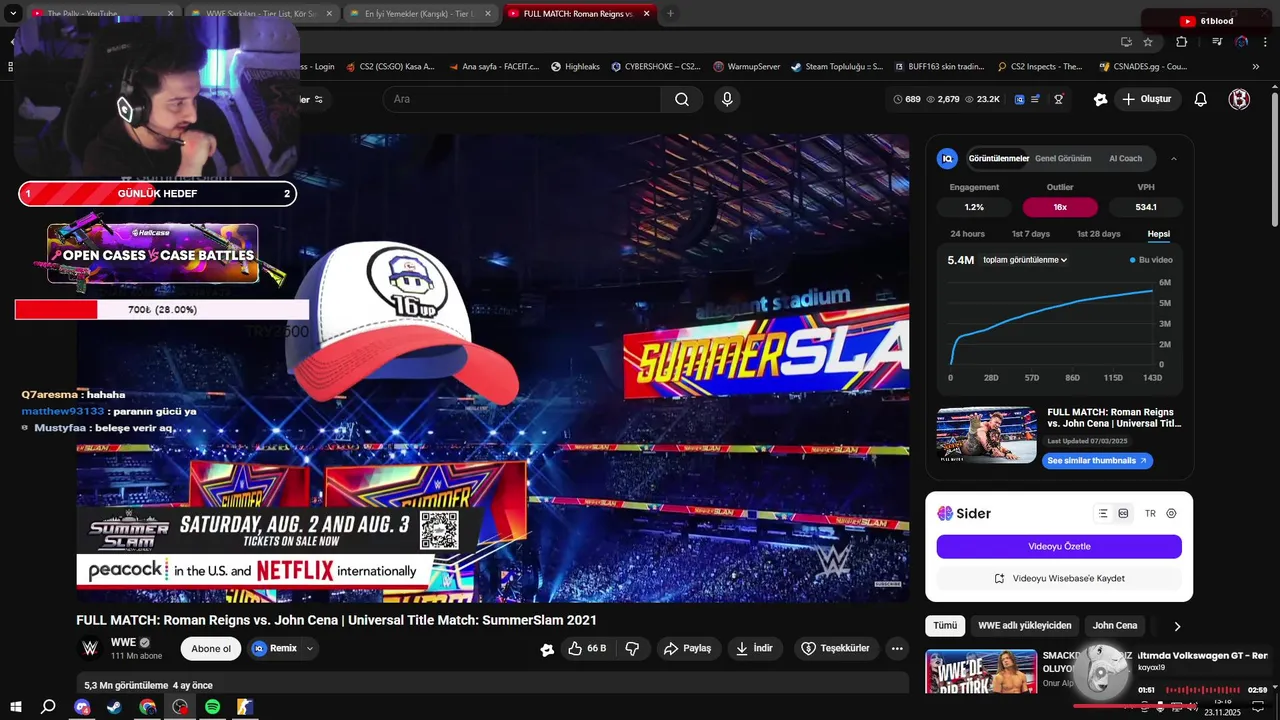
Task: Dislike the video with thumbs down
Action: [632, 648]
